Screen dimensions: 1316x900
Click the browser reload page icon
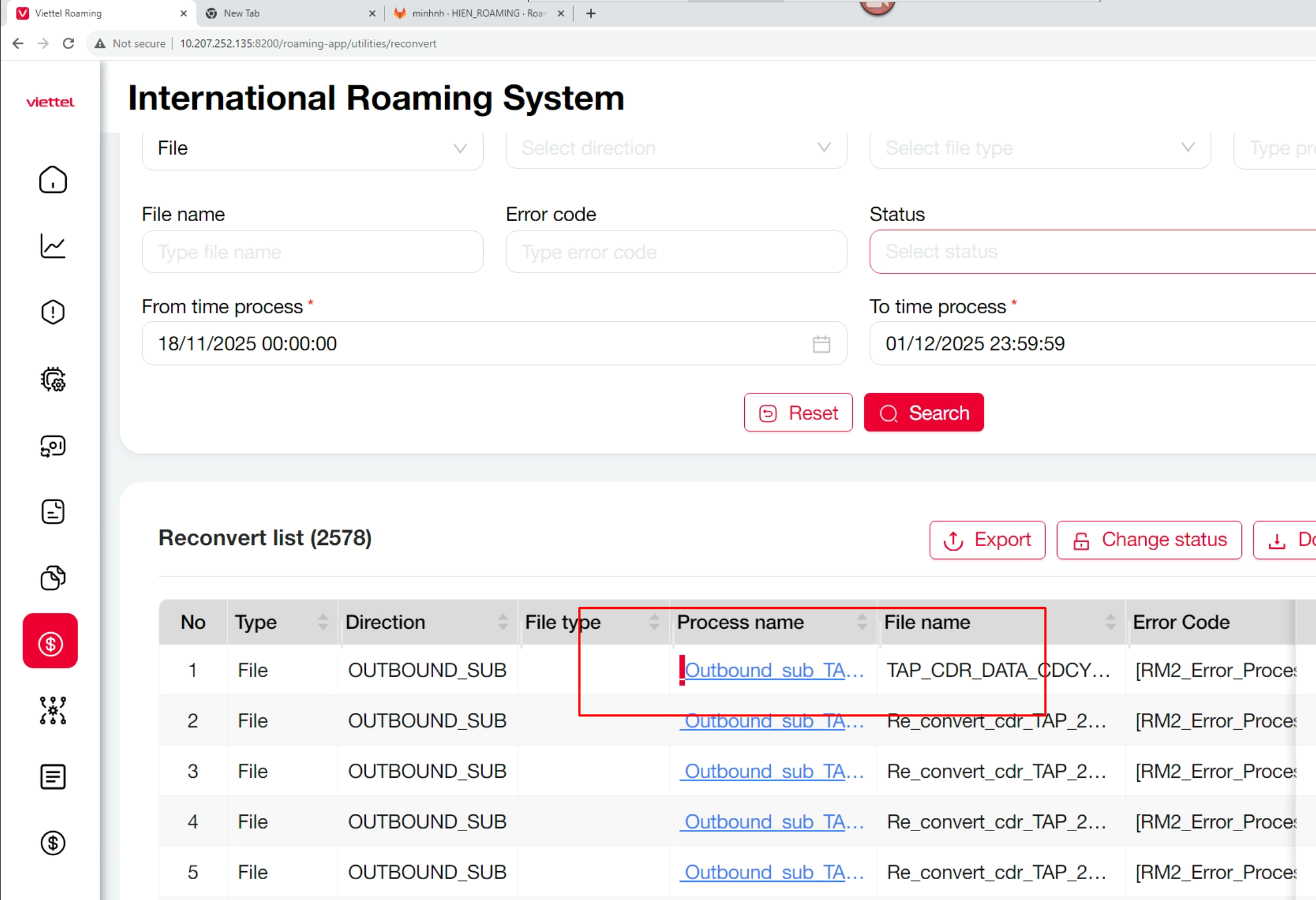pyautogui.click(x=68, y=44)
